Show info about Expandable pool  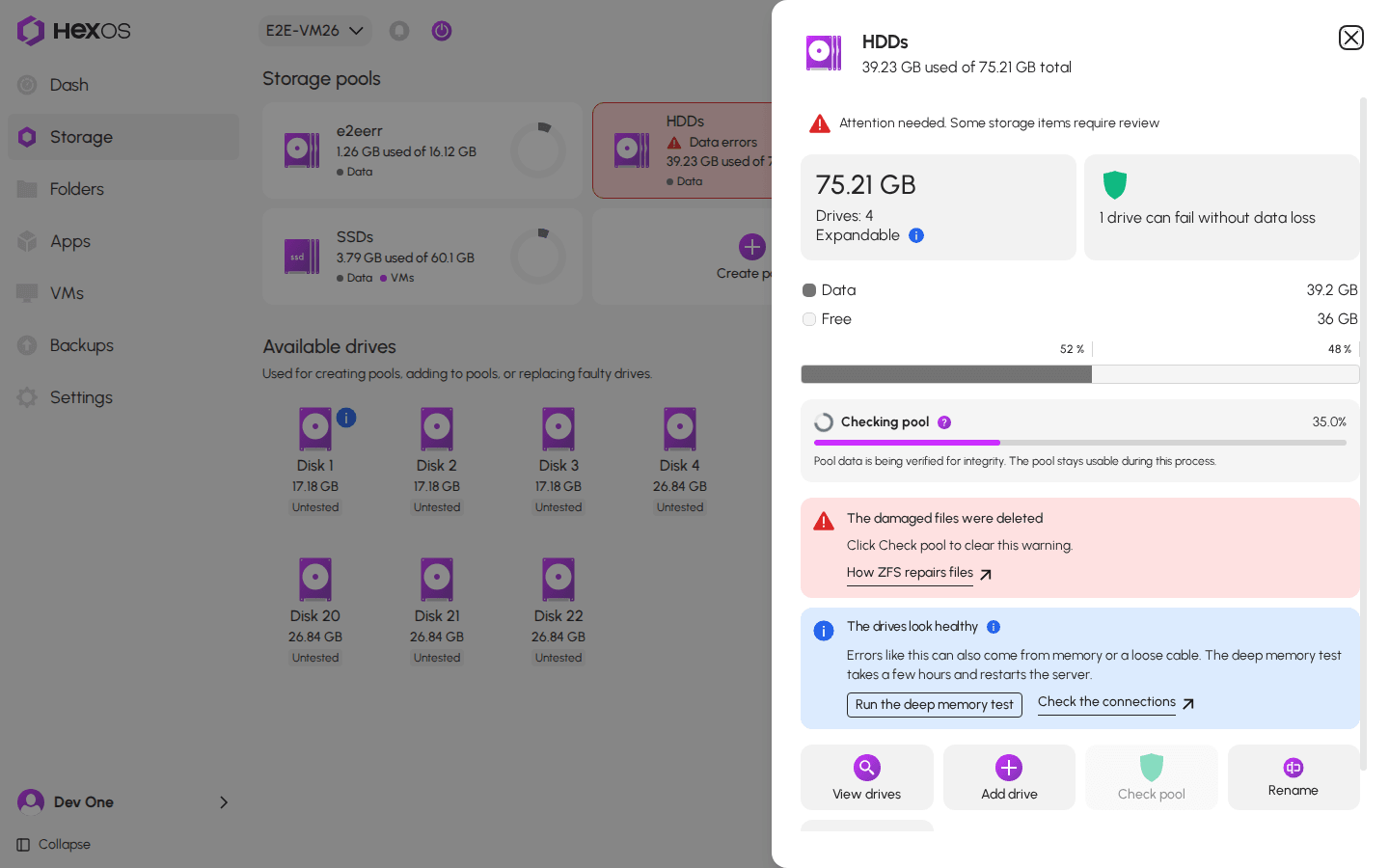(916, 235)
